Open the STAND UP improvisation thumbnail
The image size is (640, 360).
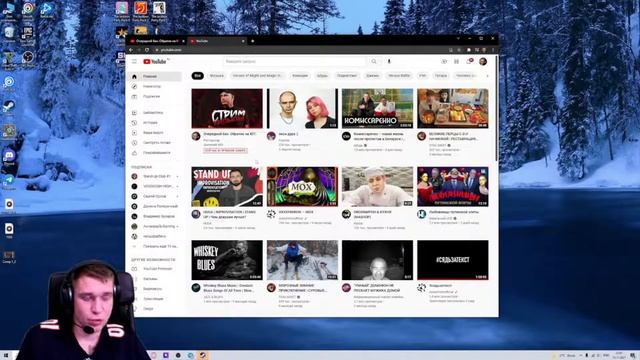click(x=227, y=187)
